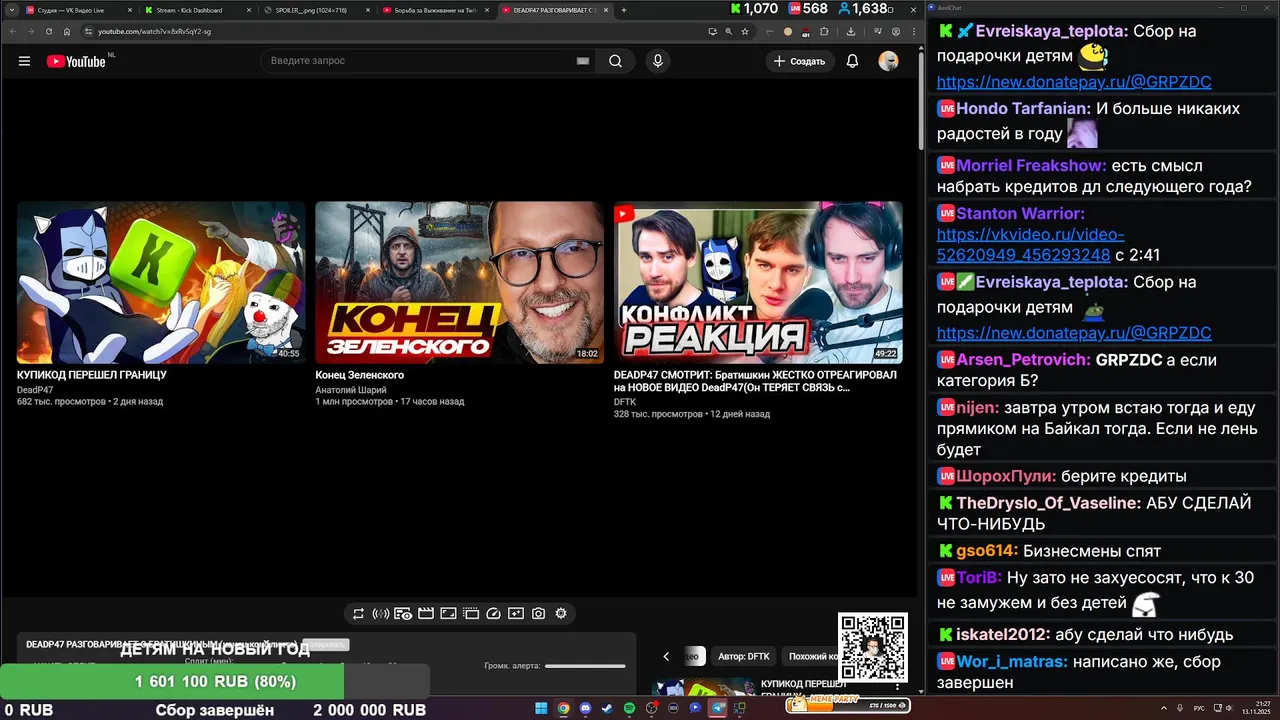Click the 'iskatel2012' chat username
Image resolution: width=1280 pixels, height=720 pixels.
[x=1003, y=634]
